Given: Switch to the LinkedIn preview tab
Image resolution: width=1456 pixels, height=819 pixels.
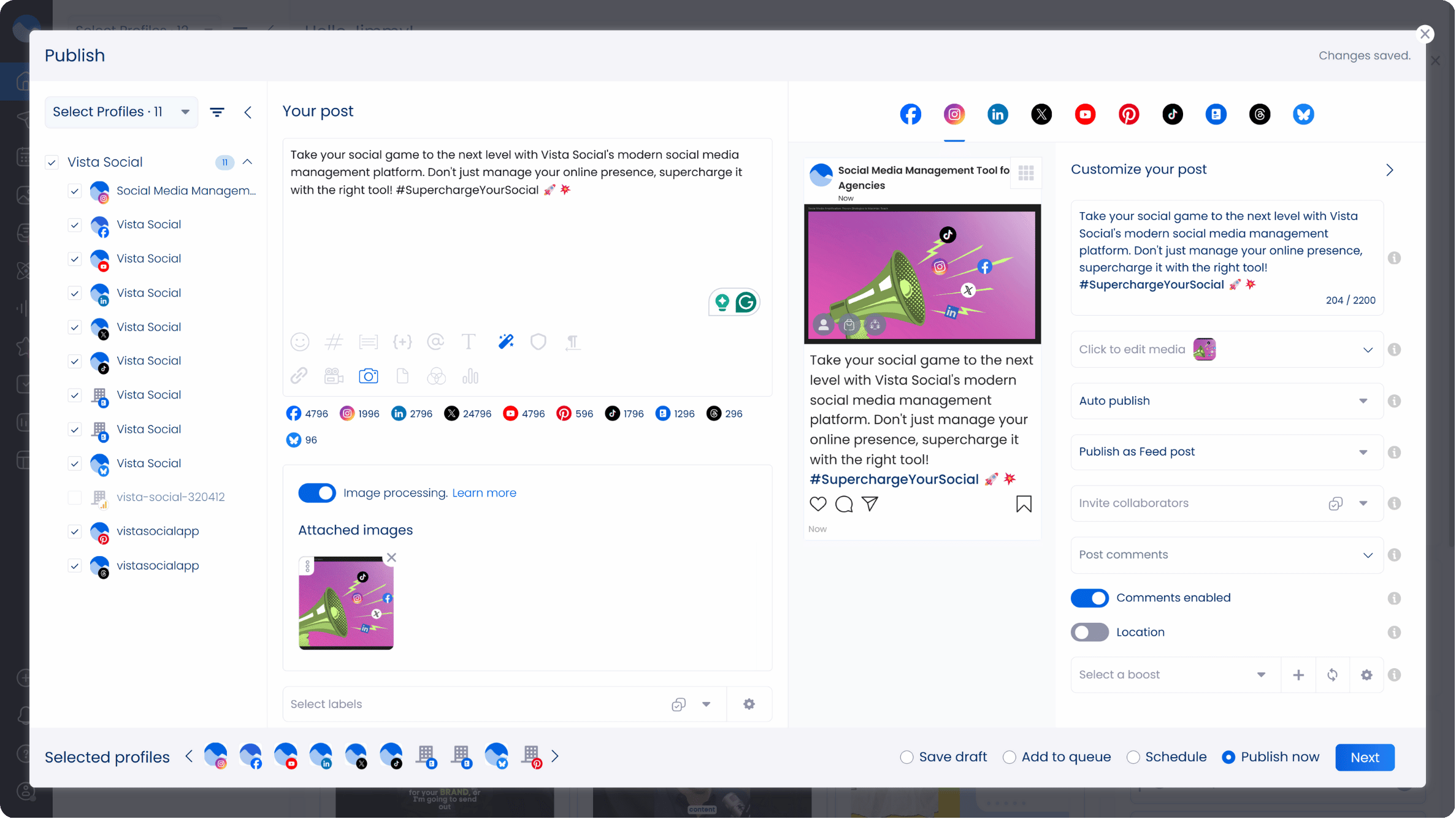Looking at the screenshot, I should tap(997, 114).
